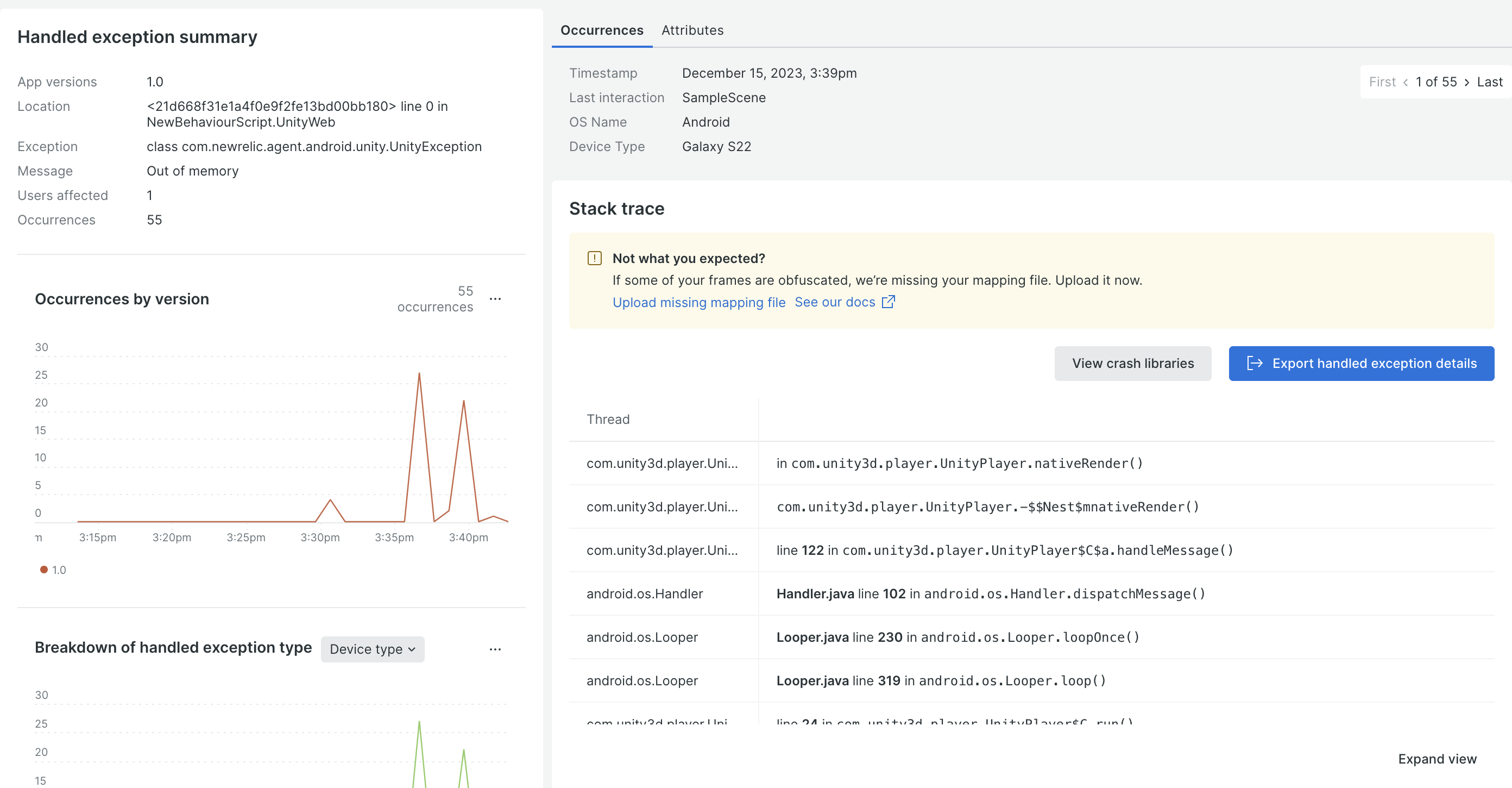Viewport: 1512px width, 788px height.
Task: Click the nativeRender stack frame row
Action: (959, 463)
